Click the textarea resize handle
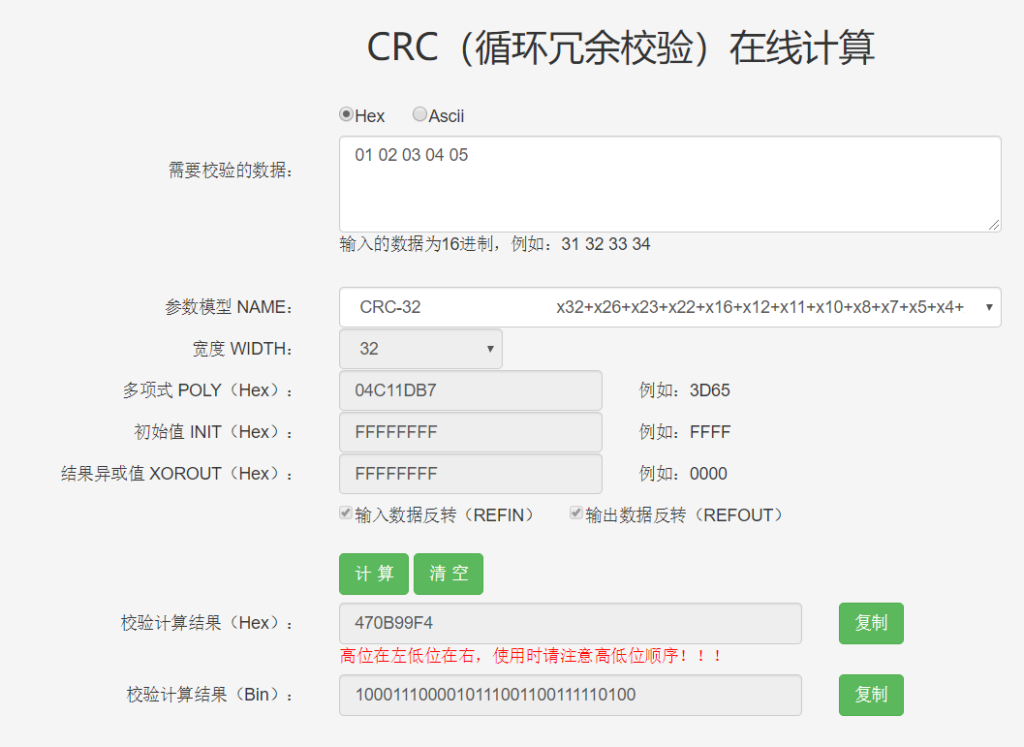1024x747 pixels. (x=996, y=227)
